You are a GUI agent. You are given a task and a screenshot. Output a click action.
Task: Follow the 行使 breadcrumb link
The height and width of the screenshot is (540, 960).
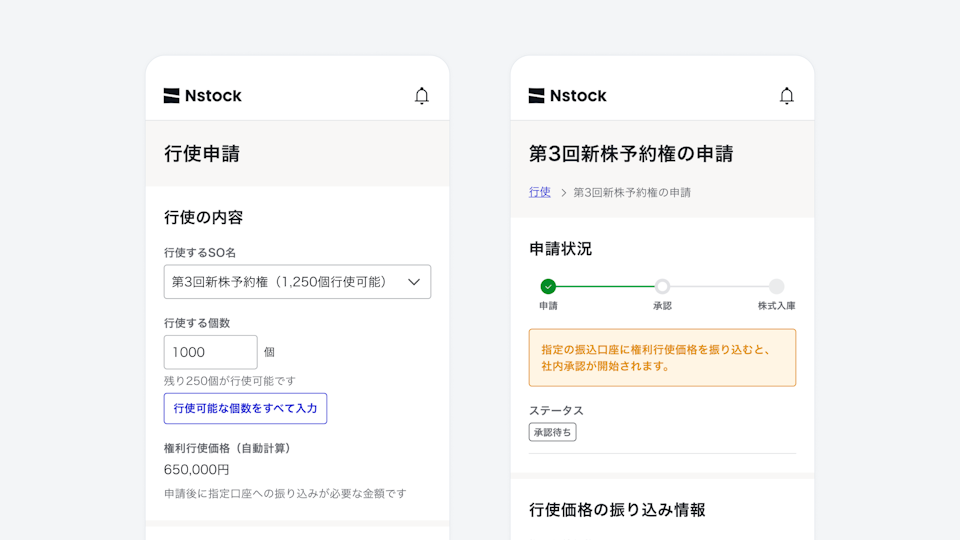click(540, 192)
